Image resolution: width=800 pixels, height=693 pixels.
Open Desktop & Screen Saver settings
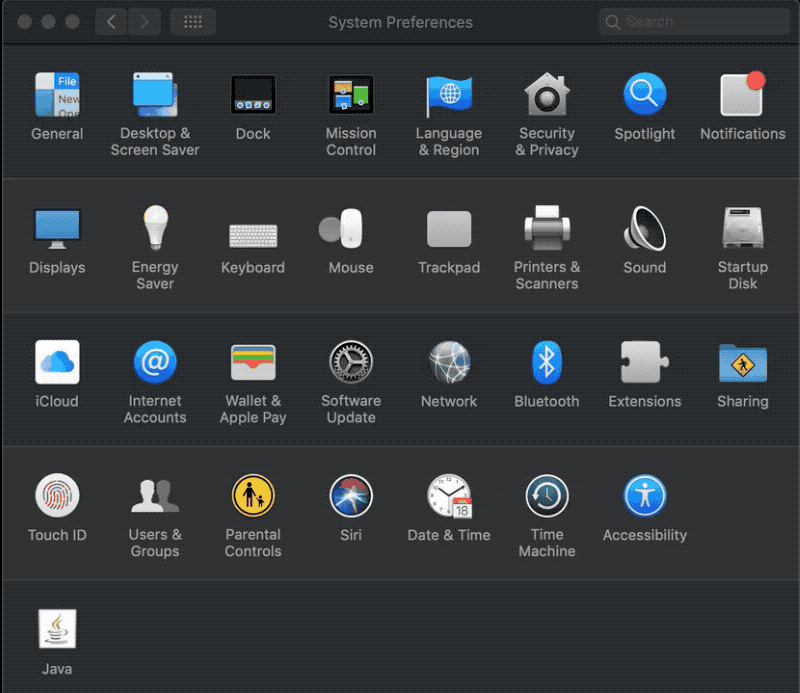(155, 95)
